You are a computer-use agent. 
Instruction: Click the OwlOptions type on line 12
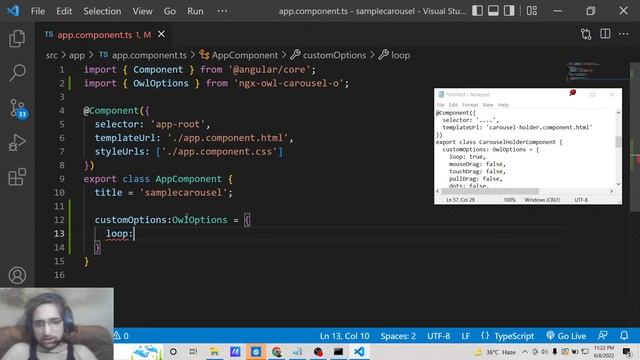click(200, 220)
